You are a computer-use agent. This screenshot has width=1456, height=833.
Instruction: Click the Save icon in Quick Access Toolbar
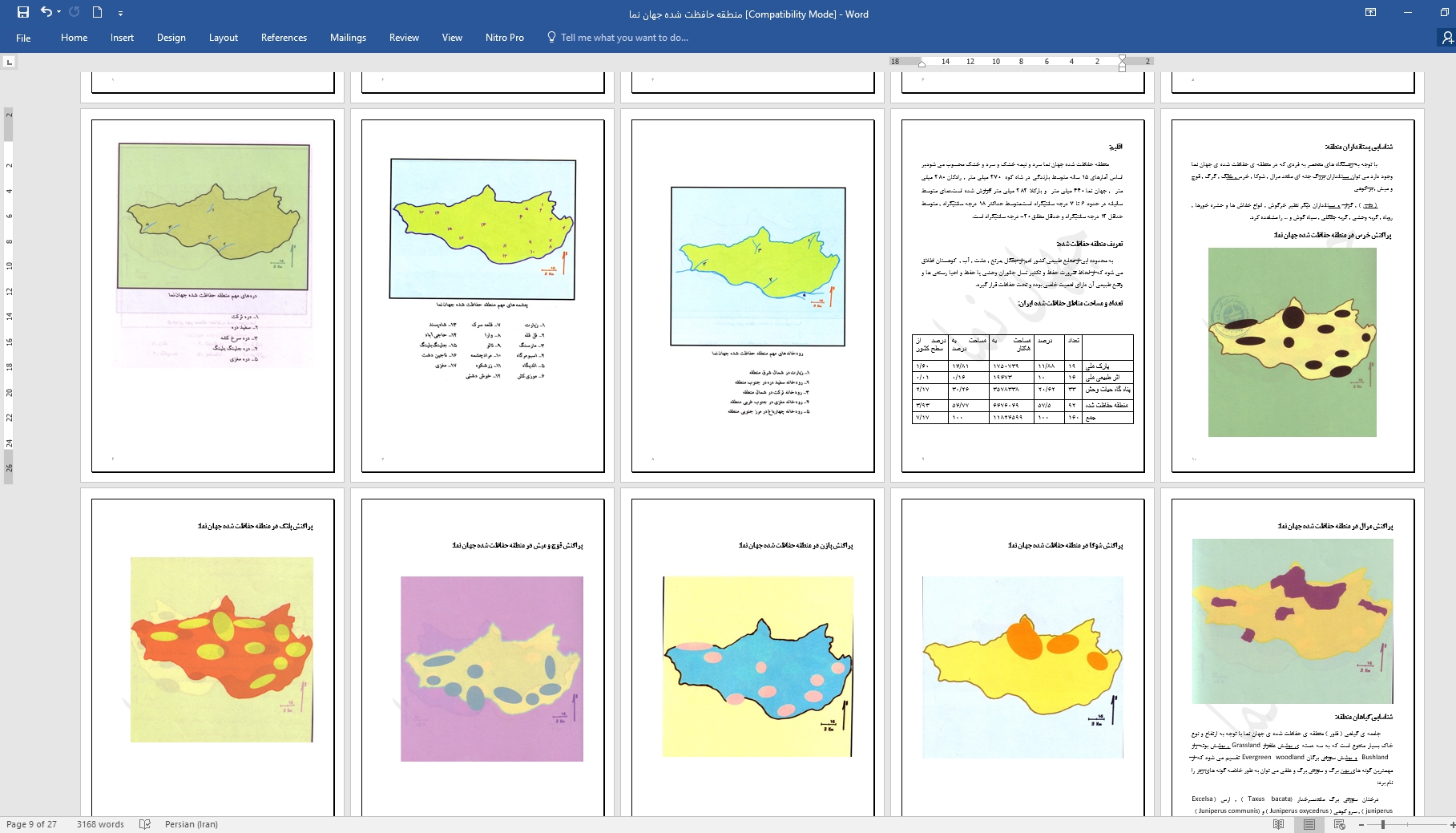click(x=22, y=12)
